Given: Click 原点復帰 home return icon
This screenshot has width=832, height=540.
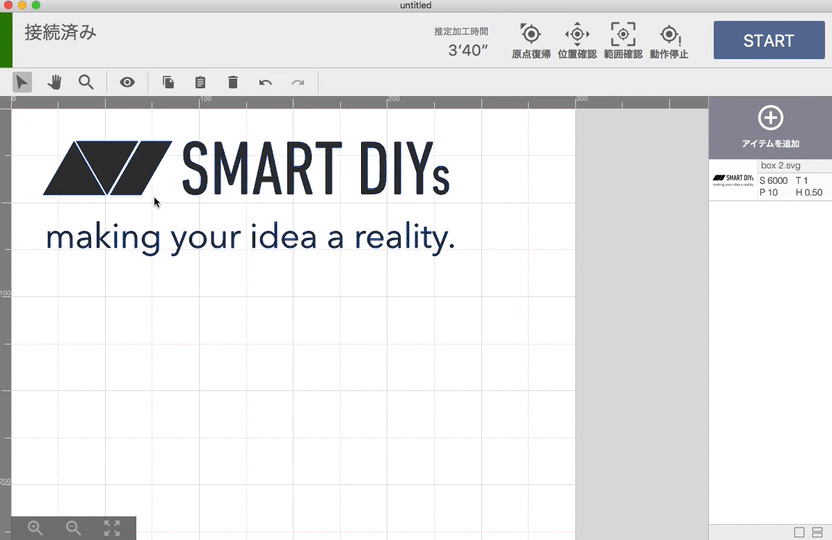Looking at the screenshot, I should [531, 40].
